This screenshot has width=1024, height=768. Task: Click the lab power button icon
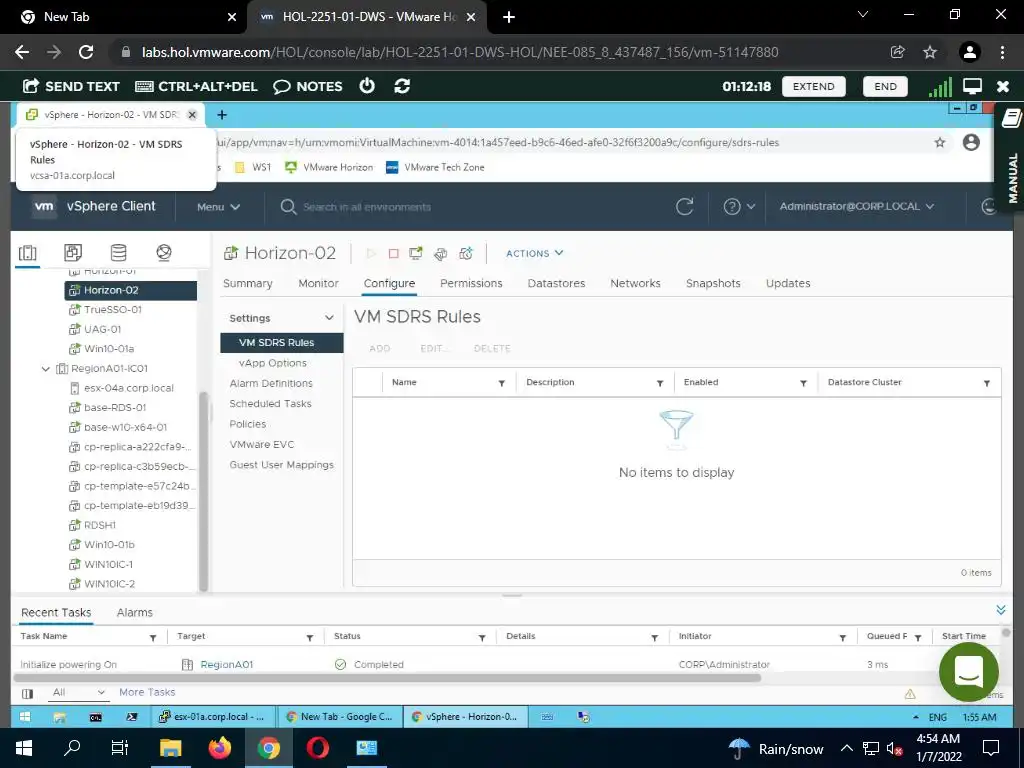[x=367, y=86]
